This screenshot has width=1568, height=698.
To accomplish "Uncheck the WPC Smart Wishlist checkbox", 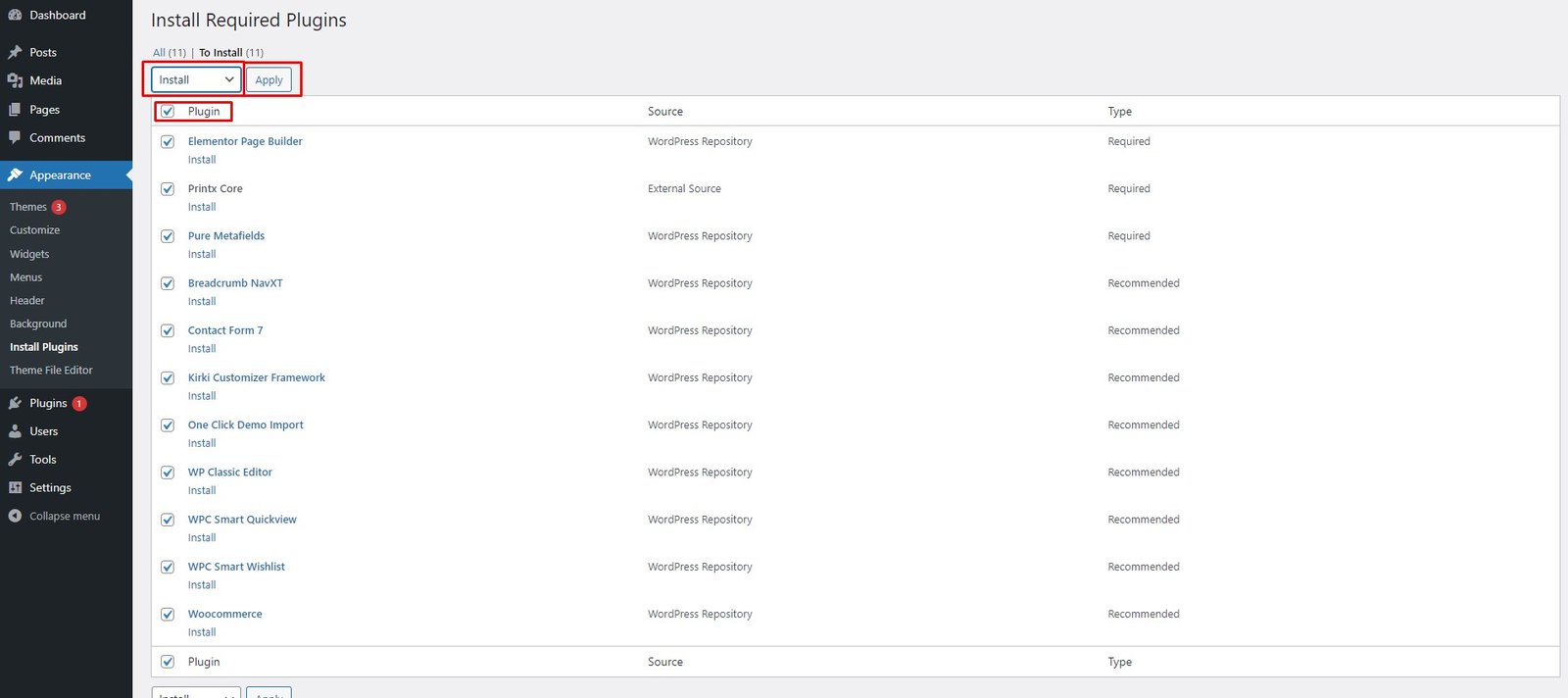I will point(168,567).
